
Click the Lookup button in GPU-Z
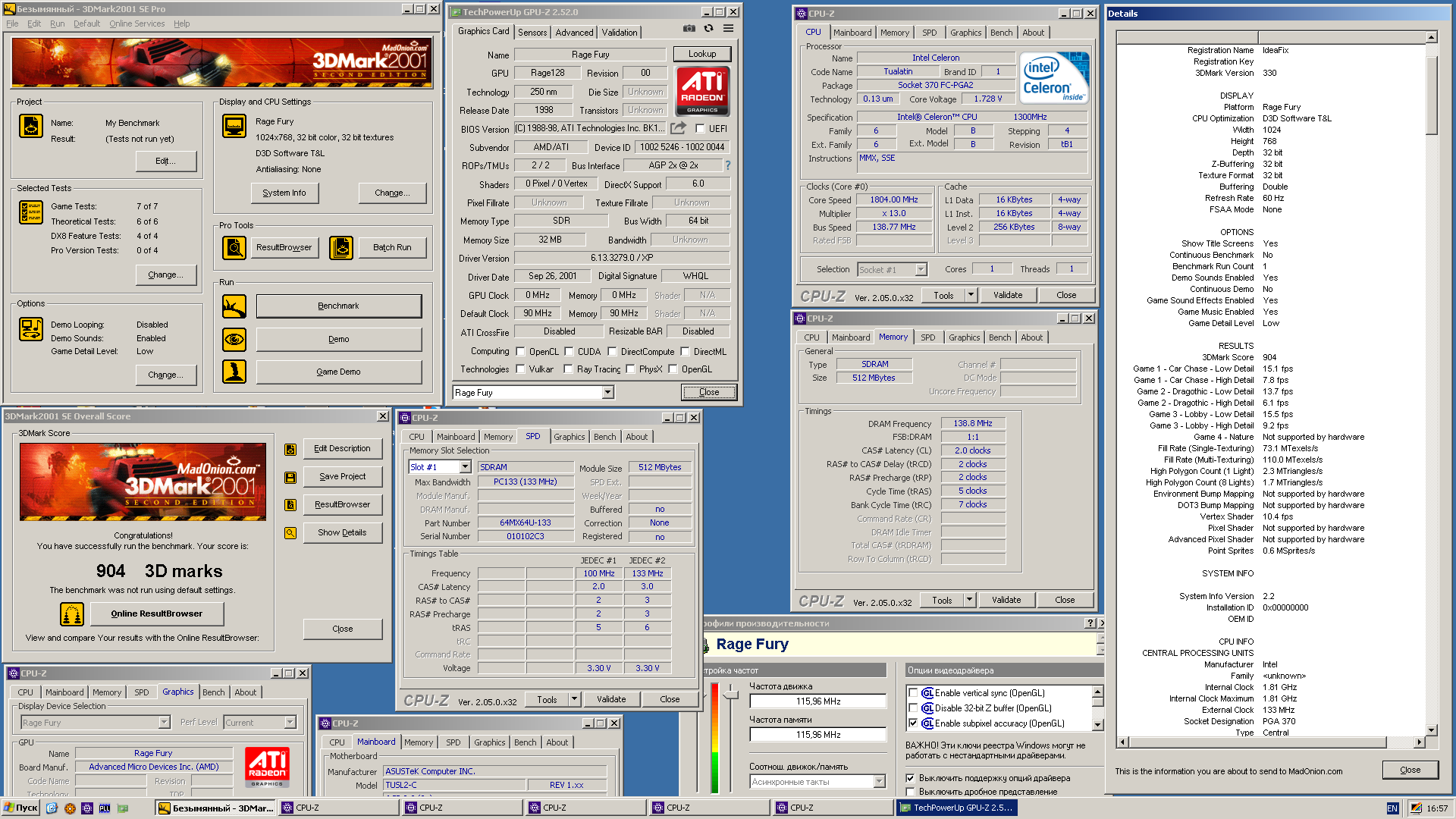(x=702, y=54)
